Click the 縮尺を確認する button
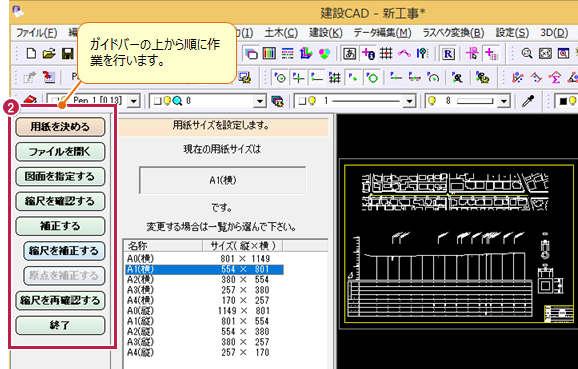Viewport: 578px width, 369px height. click(60, 201)
